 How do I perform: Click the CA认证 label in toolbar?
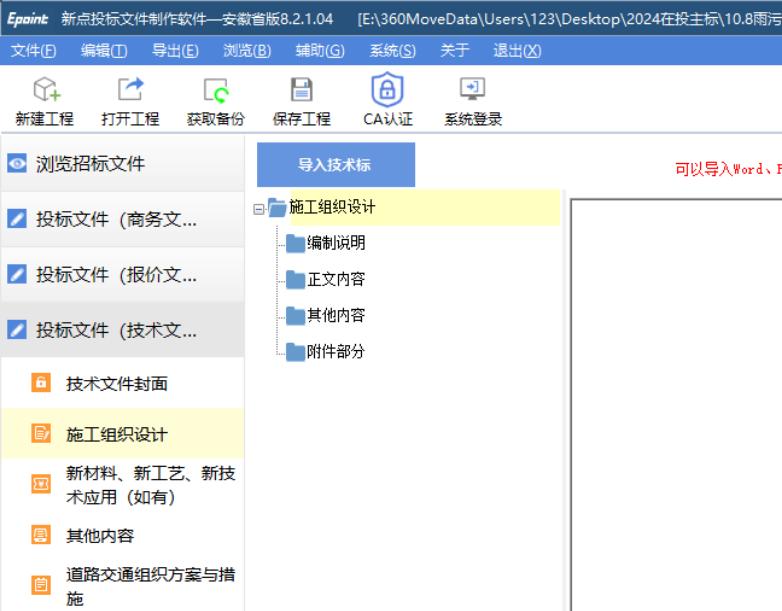388,119
